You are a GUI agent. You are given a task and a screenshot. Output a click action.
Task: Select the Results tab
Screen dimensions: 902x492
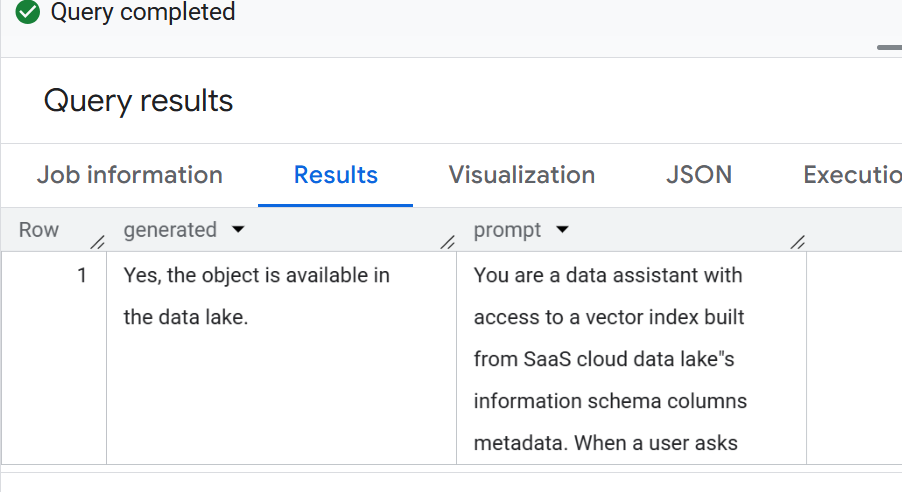coord(335,175)
